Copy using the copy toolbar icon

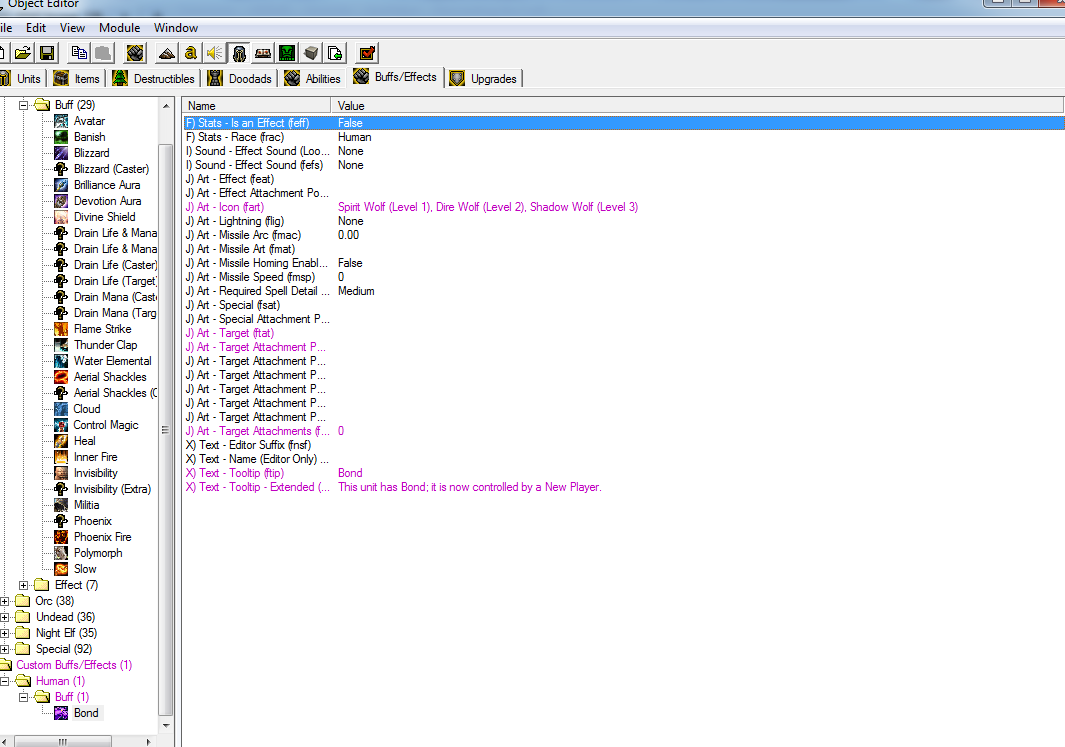point(79,53)
